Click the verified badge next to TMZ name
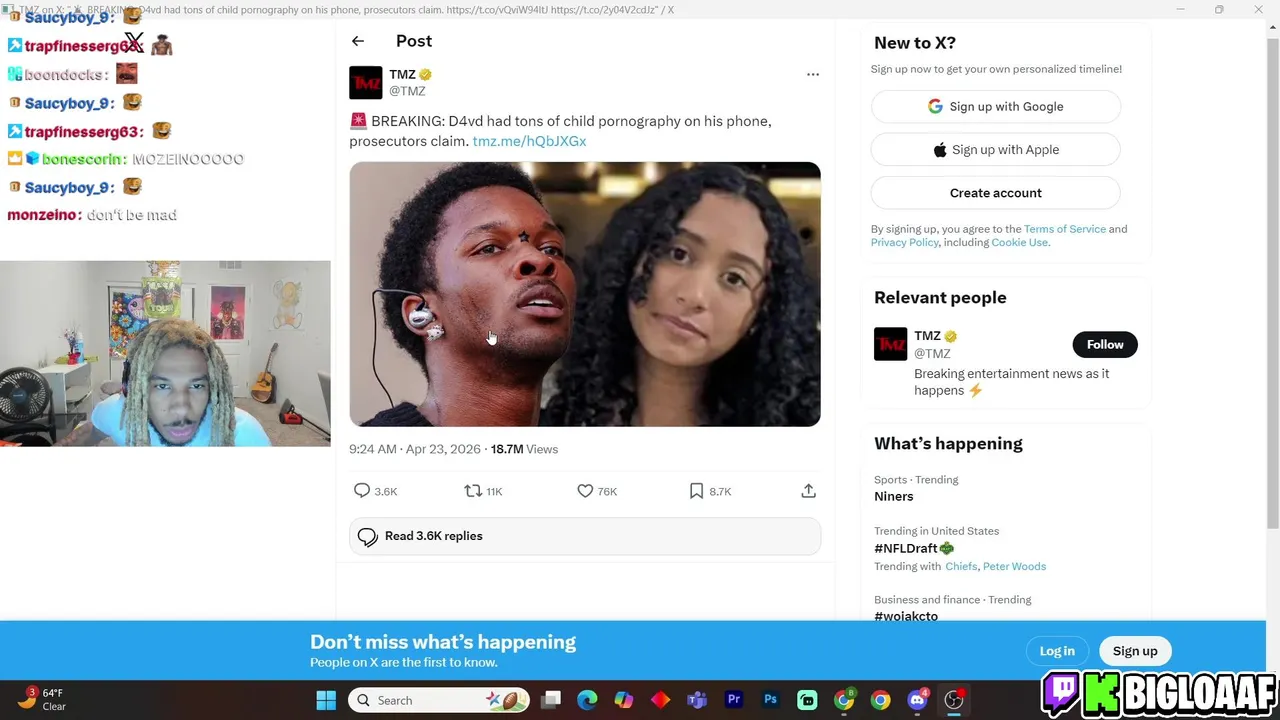The width and height of the screenshot is (1280, 720). (426, 75)
